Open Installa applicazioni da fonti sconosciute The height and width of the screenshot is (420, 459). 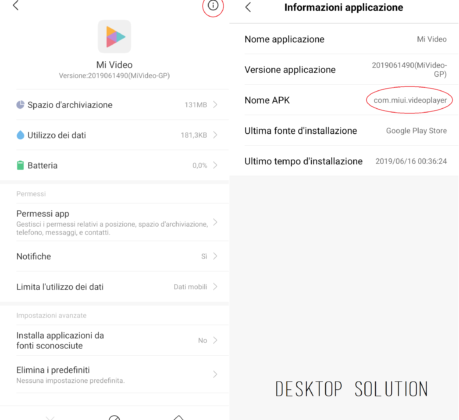(117, 340)
